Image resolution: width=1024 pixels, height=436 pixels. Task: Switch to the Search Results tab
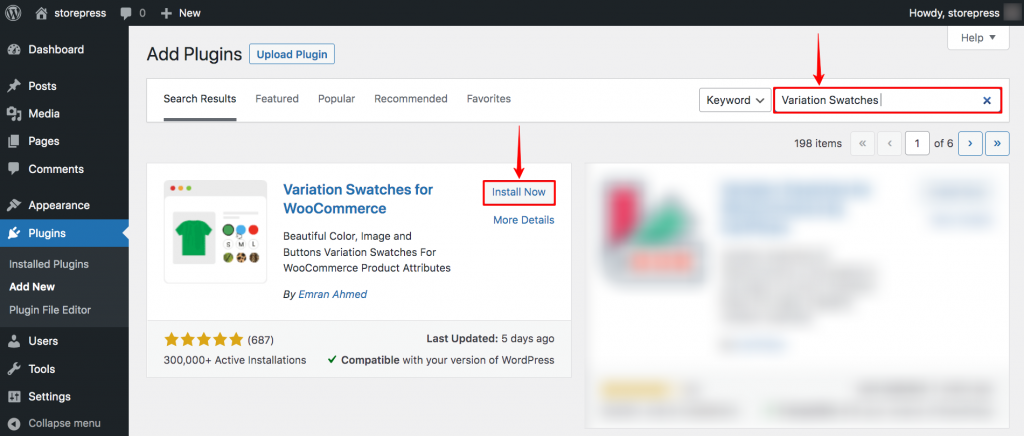200,99
